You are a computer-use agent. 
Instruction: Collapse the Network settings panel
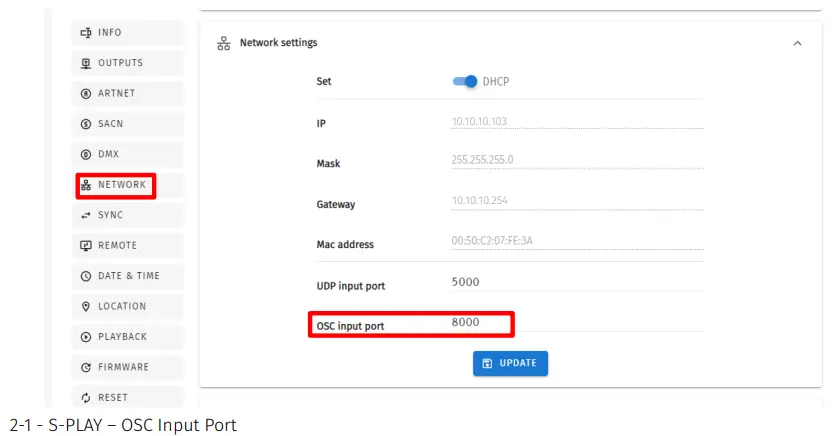point(797,44)
